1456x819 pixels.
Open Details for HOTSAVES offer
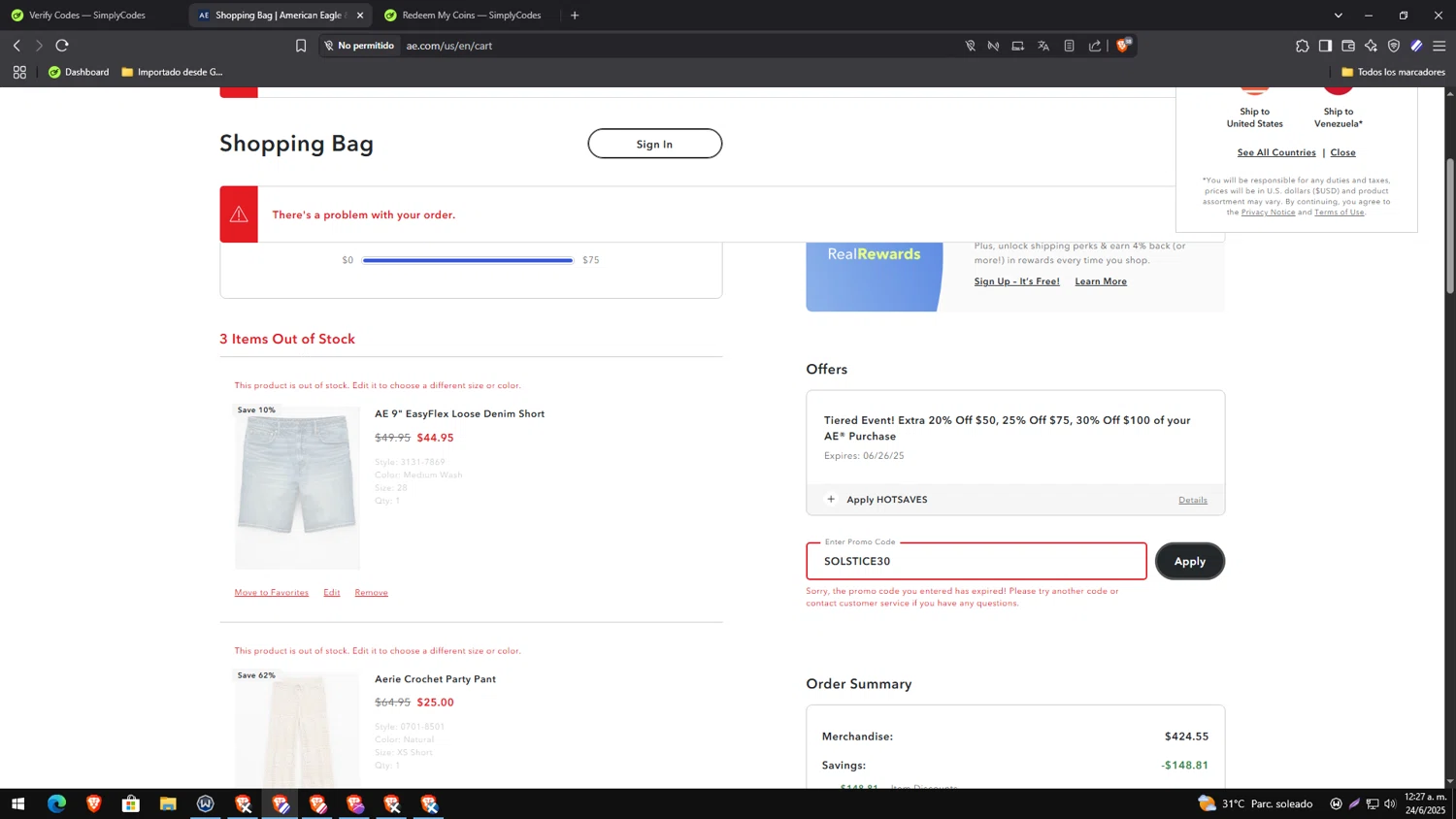(x=1193, y=500)
